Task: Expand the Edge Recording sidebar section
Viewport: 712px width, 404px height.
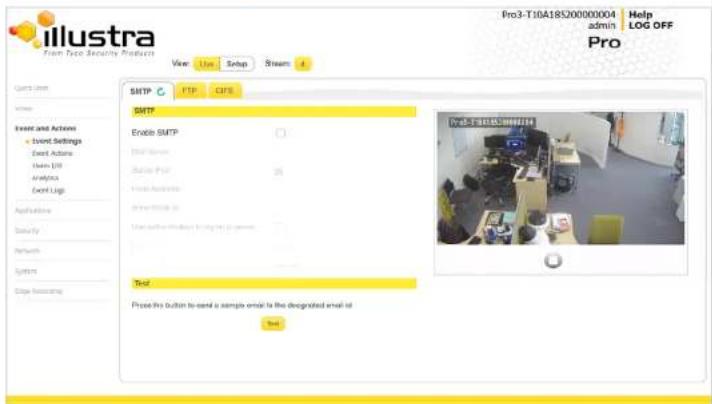Action: [x=39, y=291]
